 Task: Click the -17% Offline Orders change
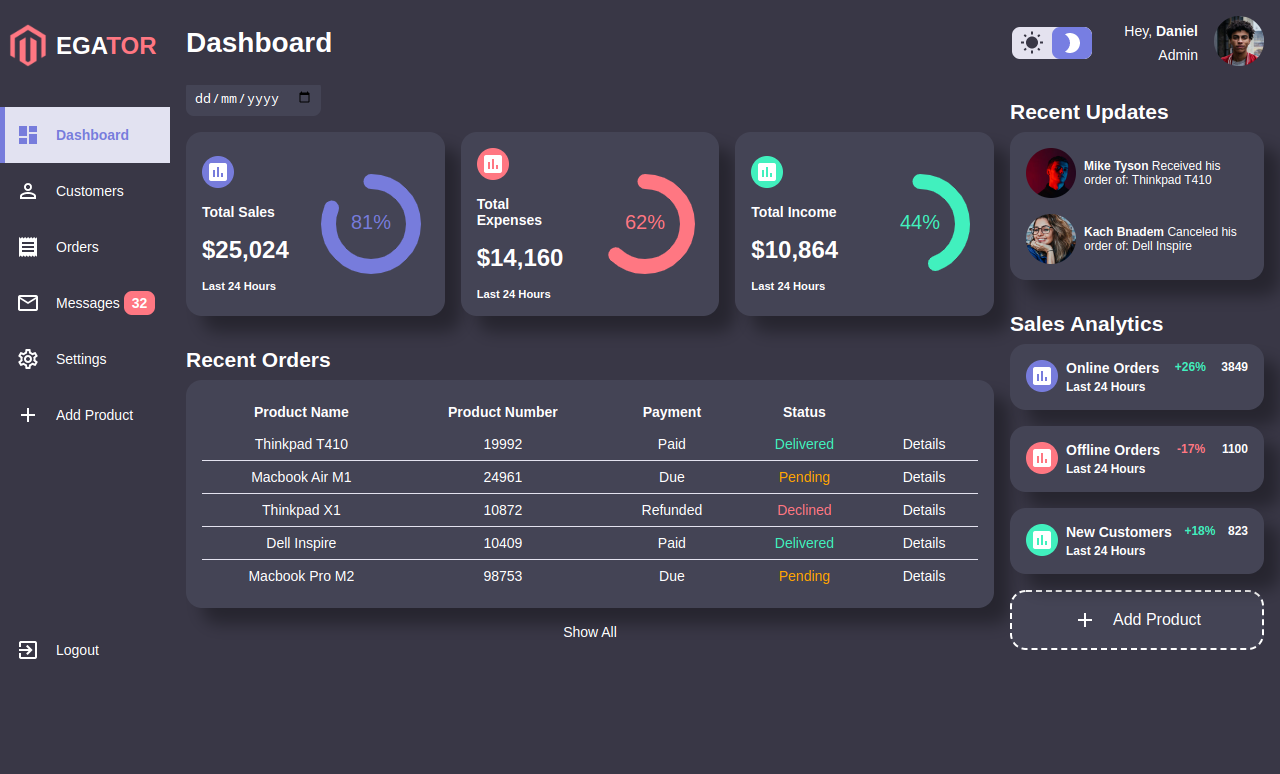click(1191, 449)
